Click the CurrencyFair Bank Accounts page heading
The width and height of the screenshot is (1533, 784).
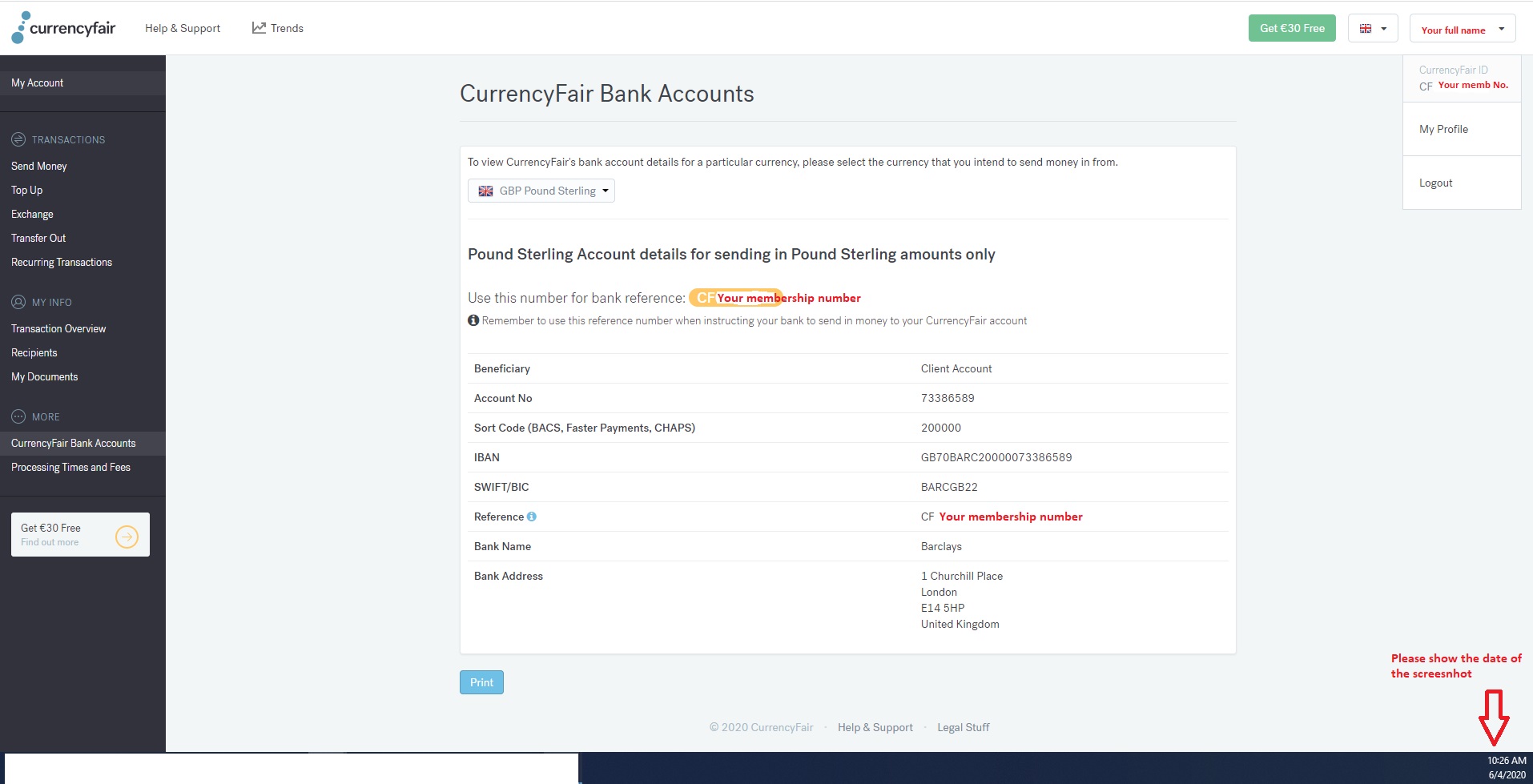607,94
